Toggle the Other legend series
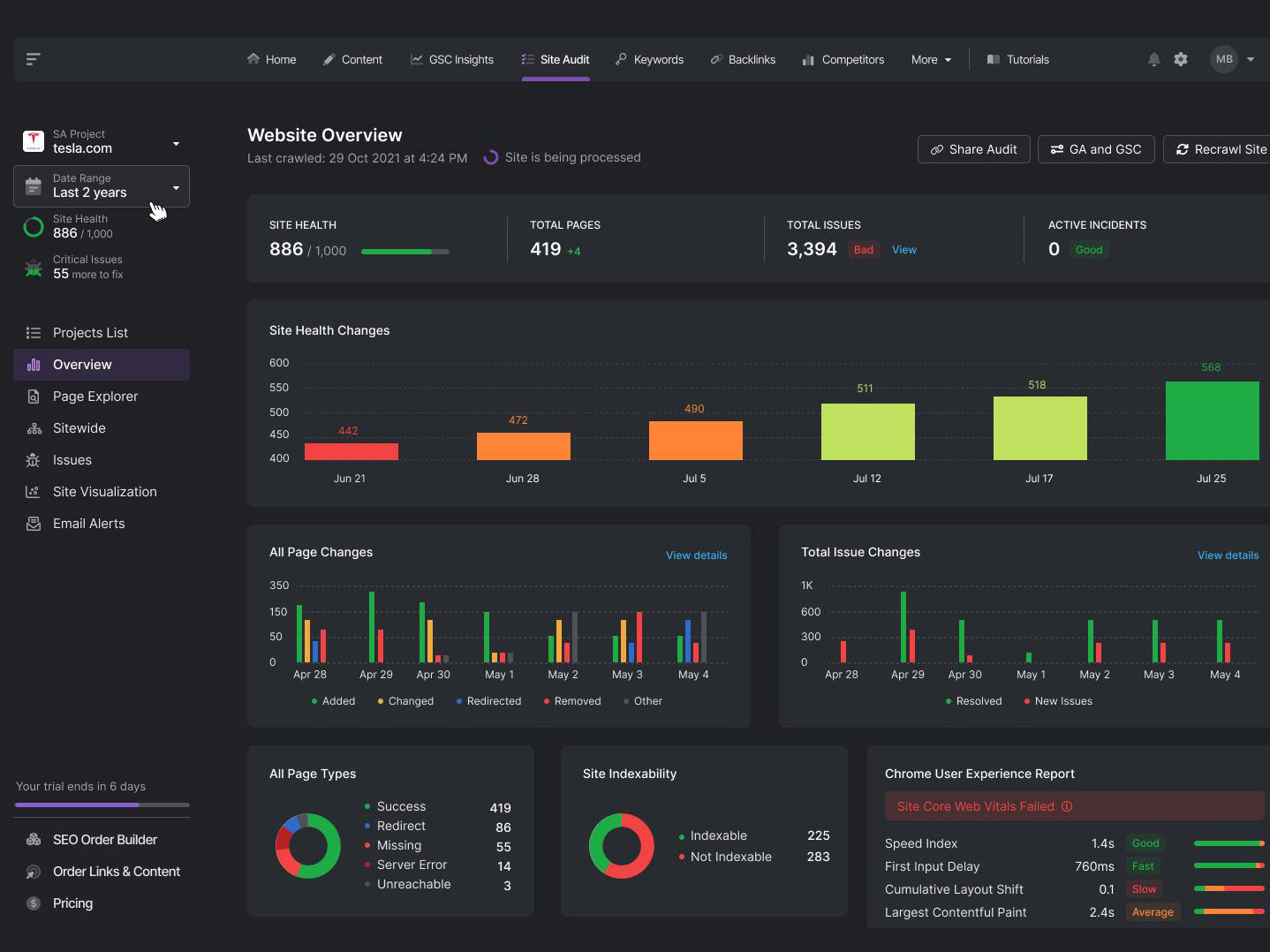This screenshot has width=1270, height=952. tap(642, 701)
